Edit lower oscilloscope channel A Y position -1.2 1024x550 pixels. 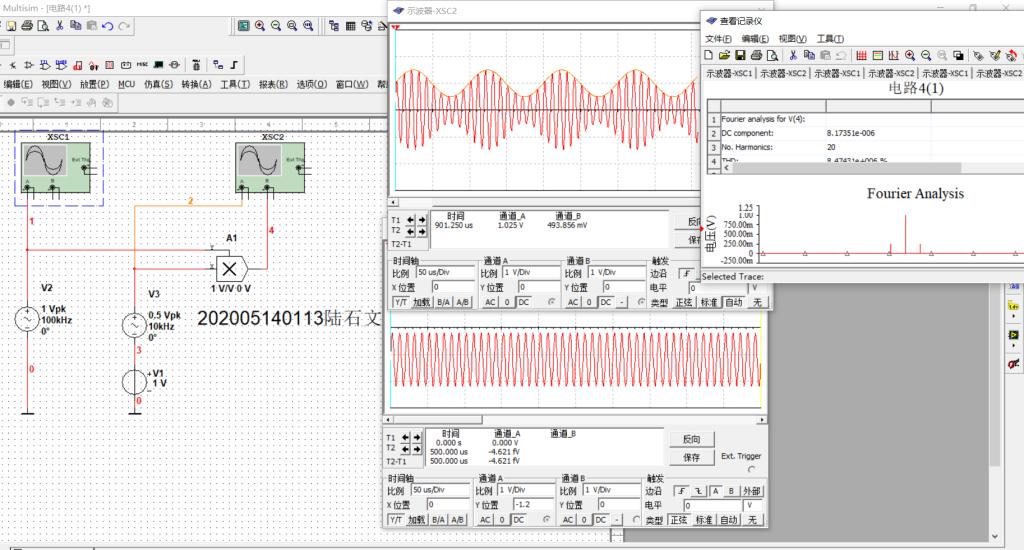coord(532,504)
